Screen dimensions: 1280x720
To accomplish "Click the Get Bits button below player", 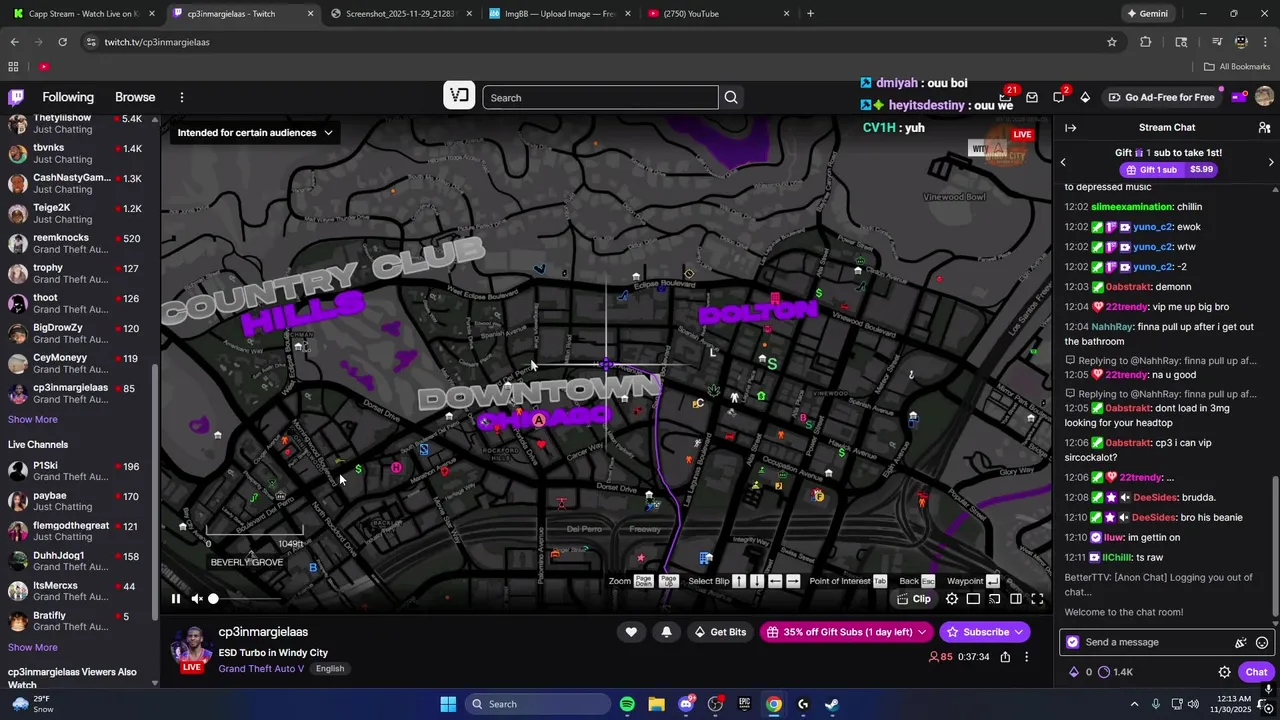I will 720,632.
